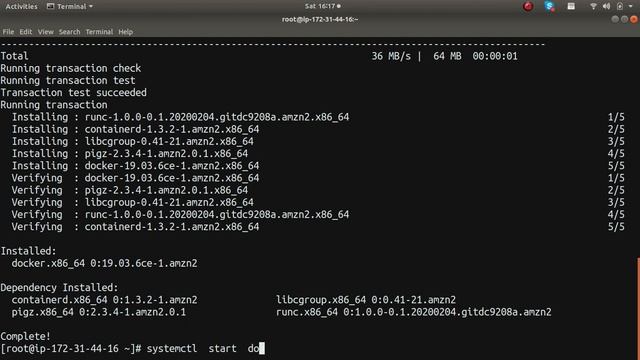Open the Search menu

click(69, 32)
